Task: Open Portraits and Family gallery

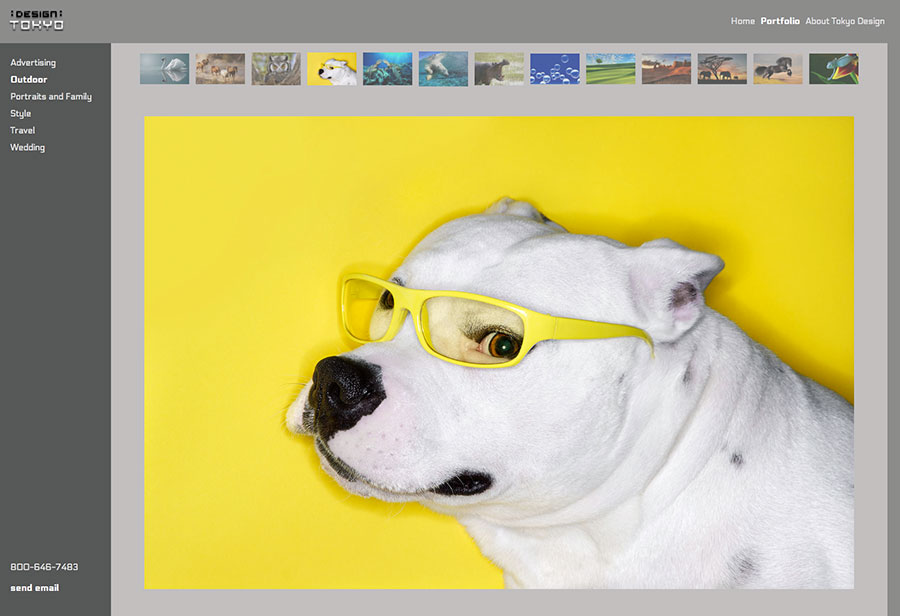Action: click(51, 97)
